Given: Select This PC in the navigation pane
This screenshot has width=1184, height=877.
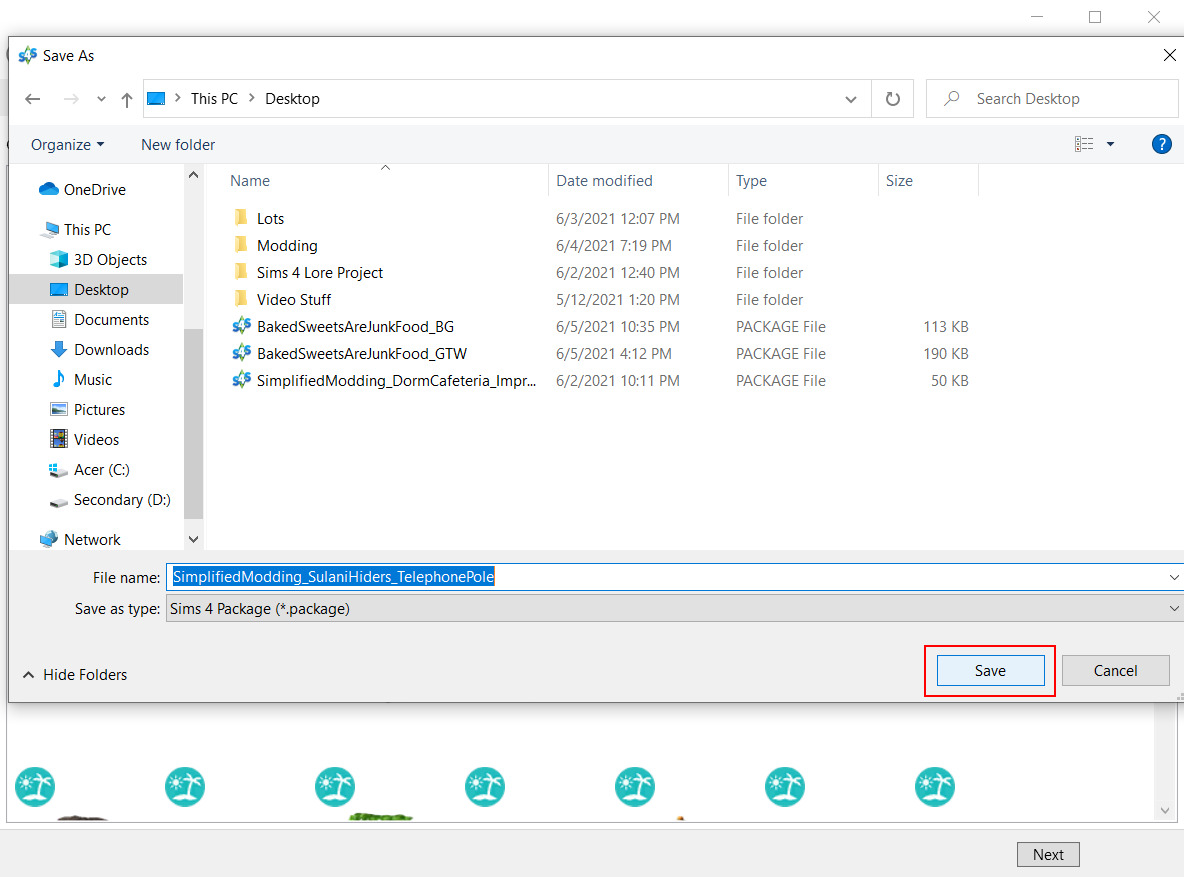Looking at the screenshot, I should [x=77, y=230].
